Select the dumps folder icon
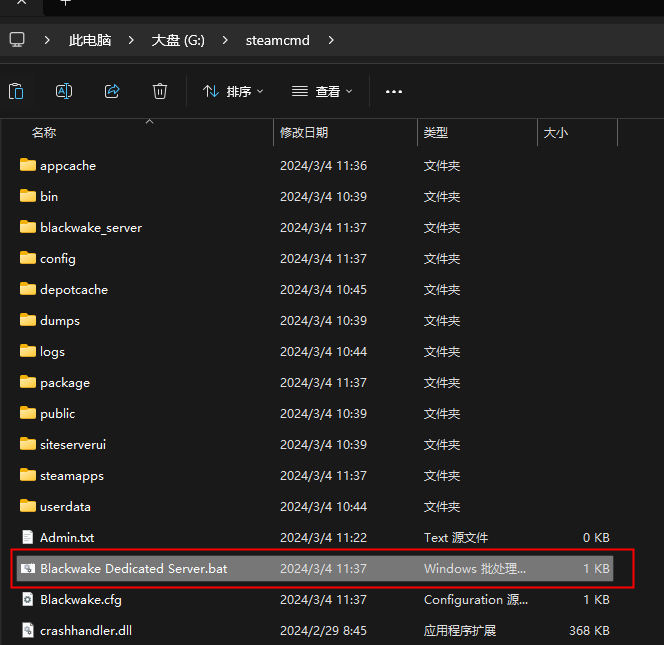The image size is (664, 645). (x=28, y=320)
